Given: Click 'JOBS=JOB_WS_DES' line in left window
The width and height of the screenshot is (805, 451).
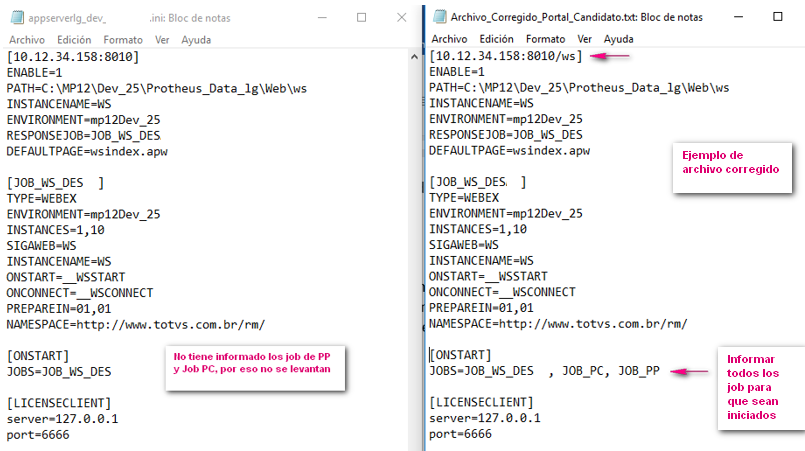Looking at the screenshot, I should point(59,372).
